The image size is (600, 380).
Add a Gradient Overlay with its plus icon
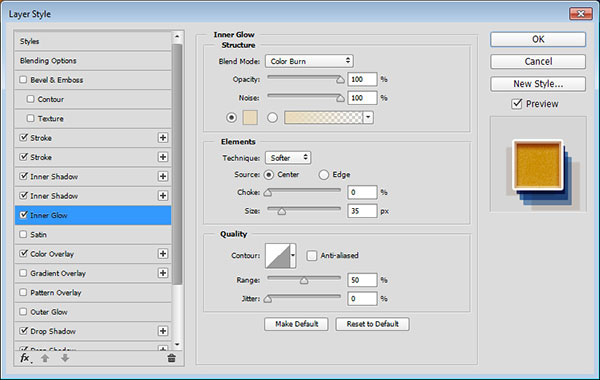click(x=163, y=273)
